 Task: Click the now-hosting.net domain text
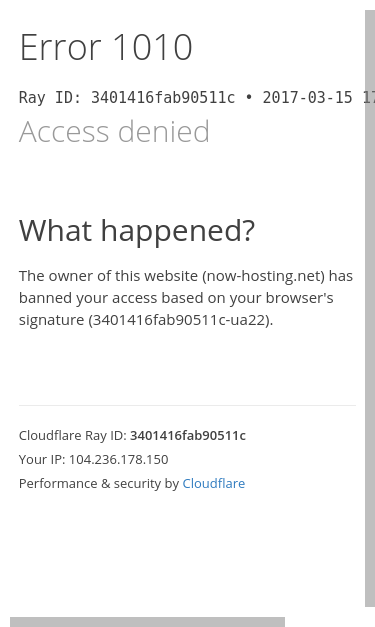(x=264, y=276)
